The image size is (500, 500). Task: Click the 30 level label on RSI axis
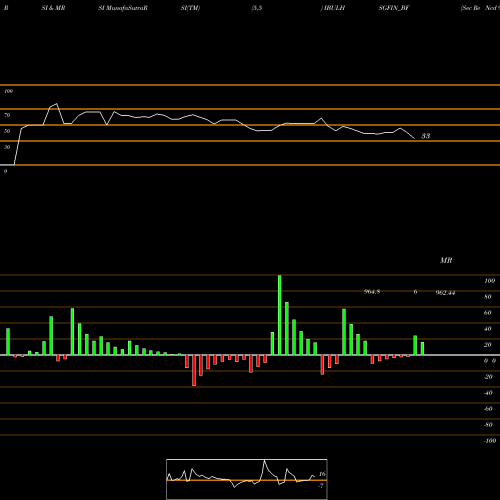7,147
